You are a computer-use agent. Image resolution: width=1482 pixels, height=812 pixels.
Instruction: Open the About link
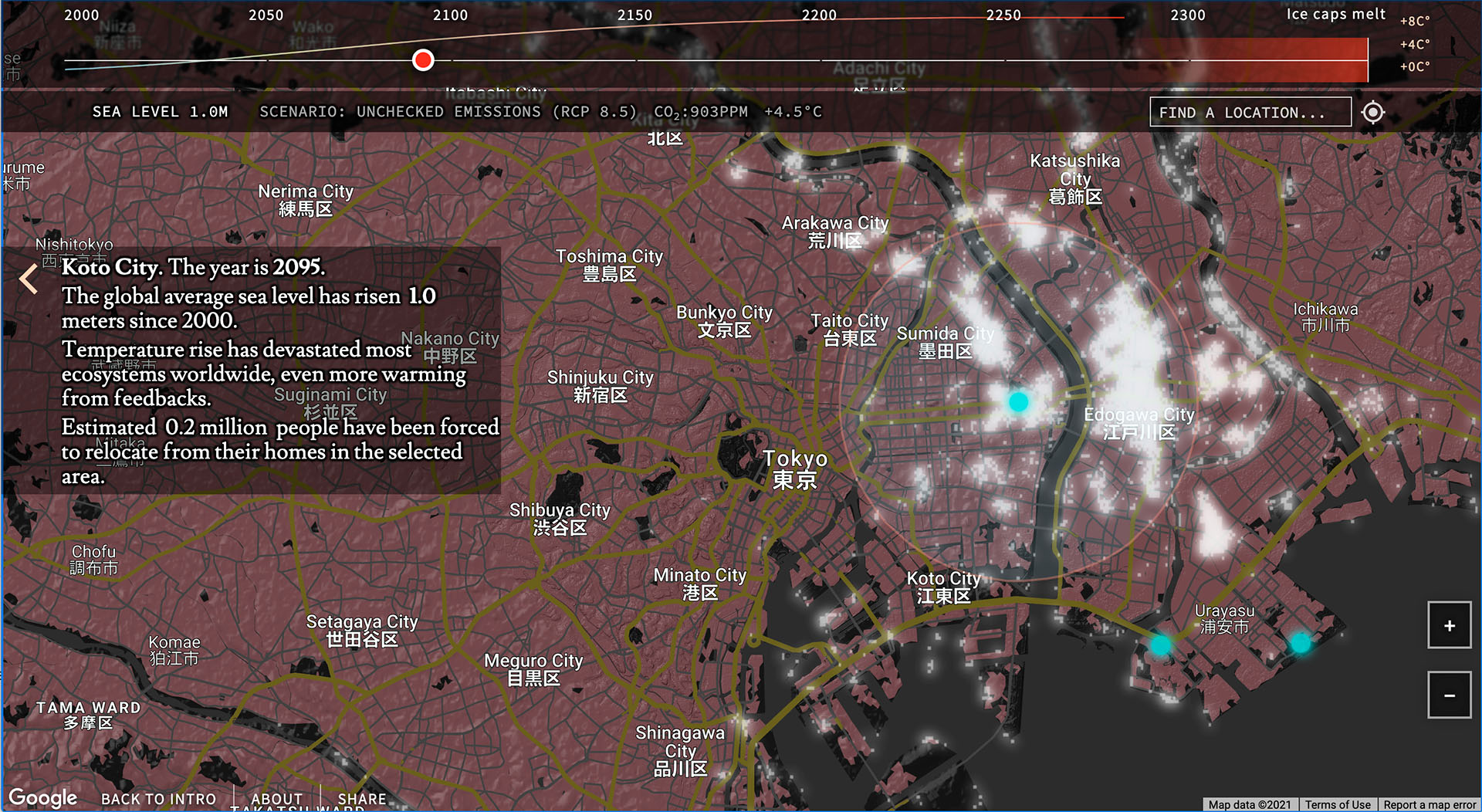(x=277, y=799)
